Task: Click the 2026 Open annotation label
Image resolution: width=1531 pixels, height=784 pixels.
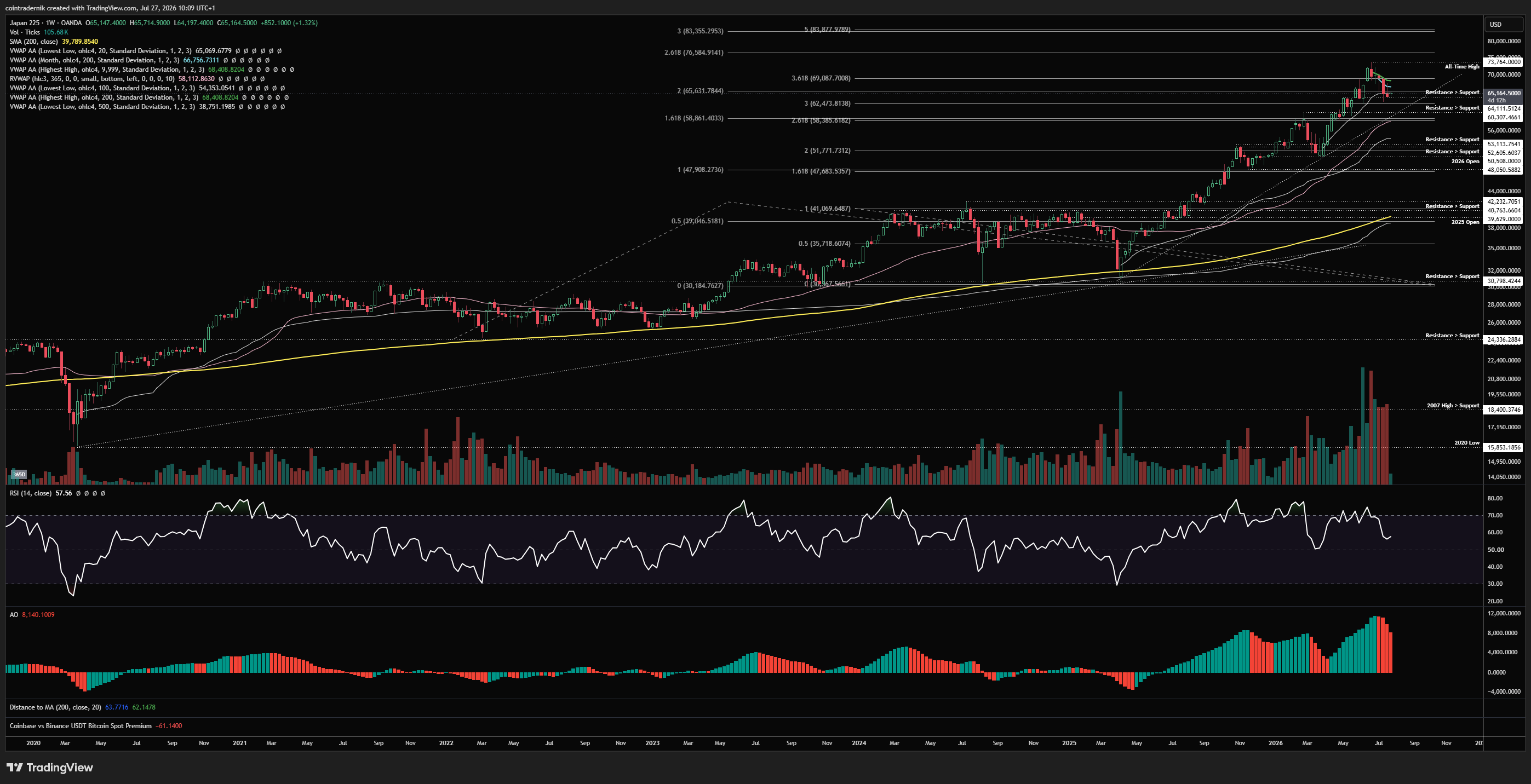Action: 1465,161
